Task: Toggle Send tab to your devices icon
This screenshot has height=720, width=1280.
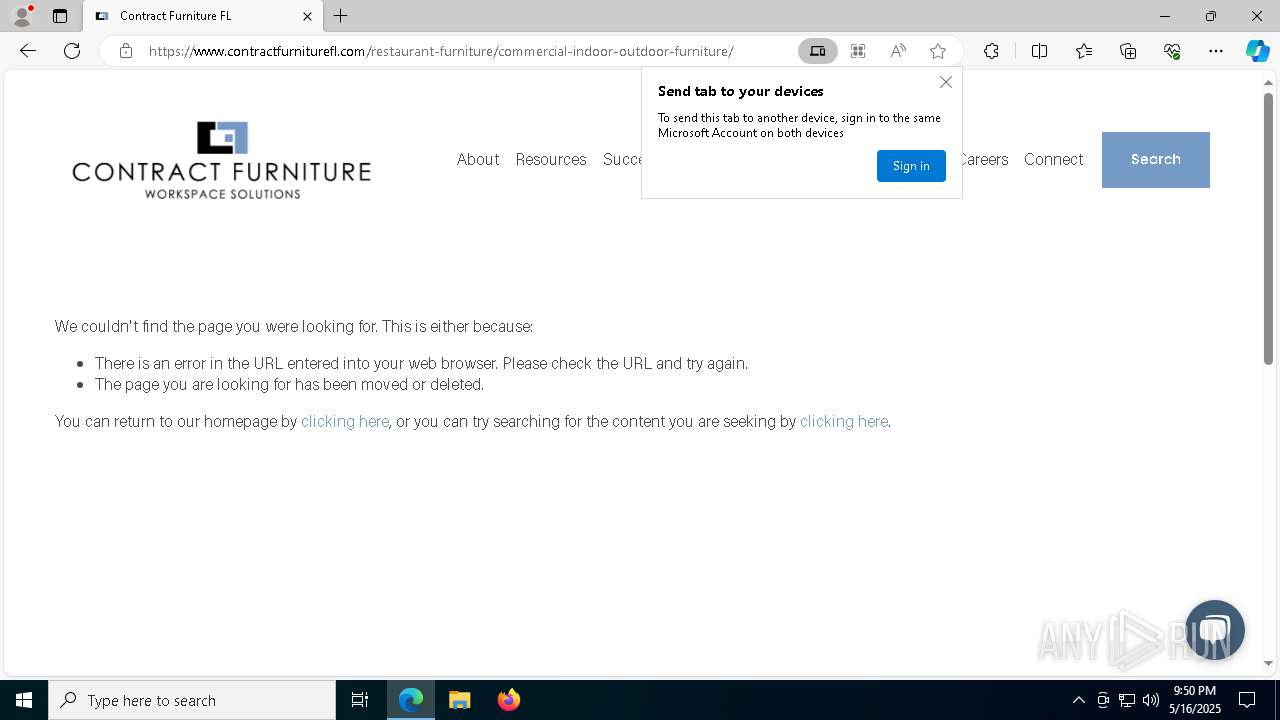Action: (x=818, y=51)
